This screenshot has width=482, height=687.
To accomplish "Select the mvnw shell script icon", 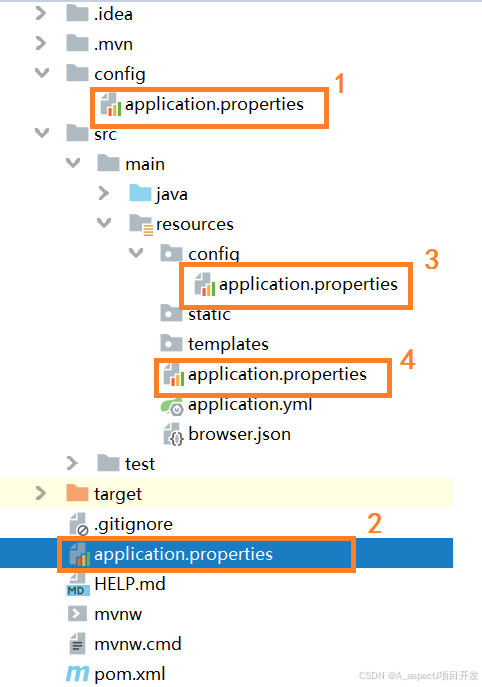I will pos(77,614).
